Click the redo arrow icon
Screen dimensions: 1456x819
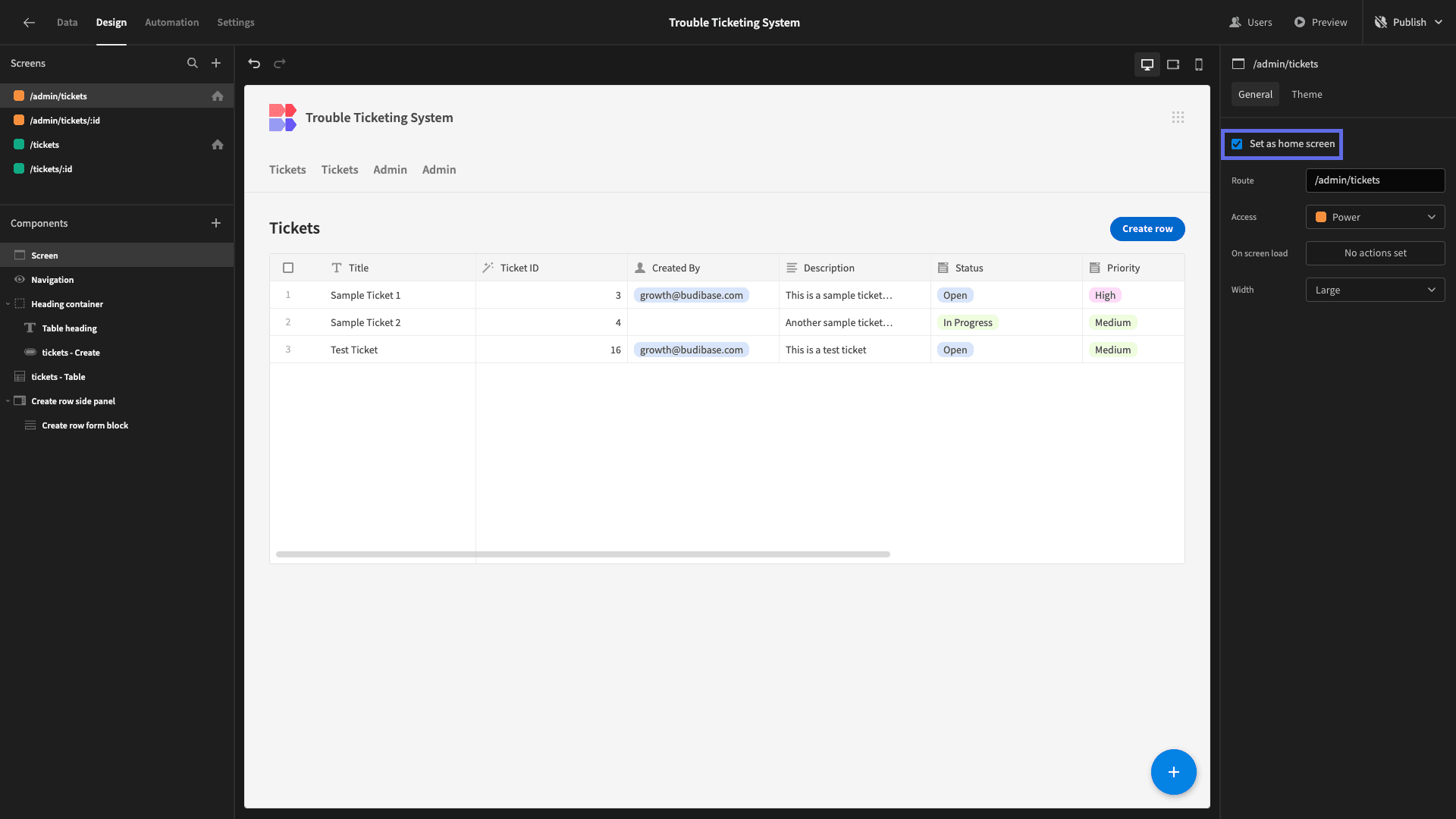pos(280,64)
